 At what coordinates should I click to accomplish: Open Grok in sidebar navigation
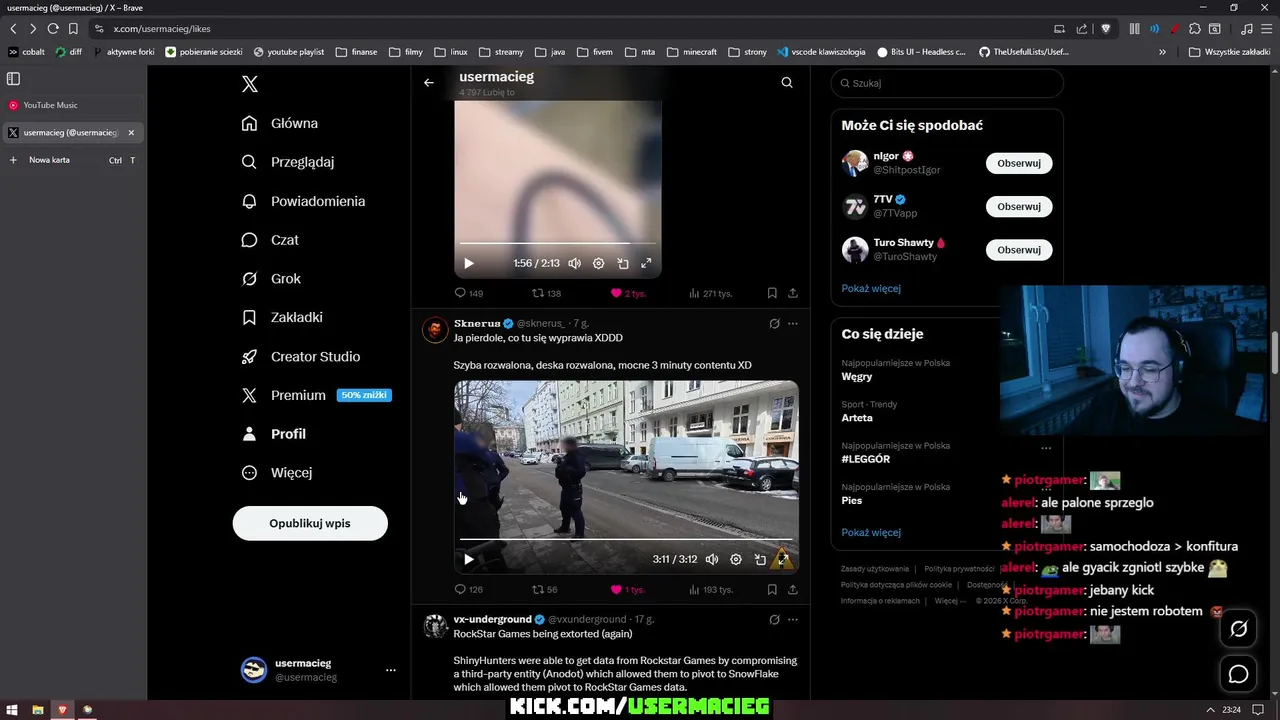pyautogui.click(x=271, y=279)
